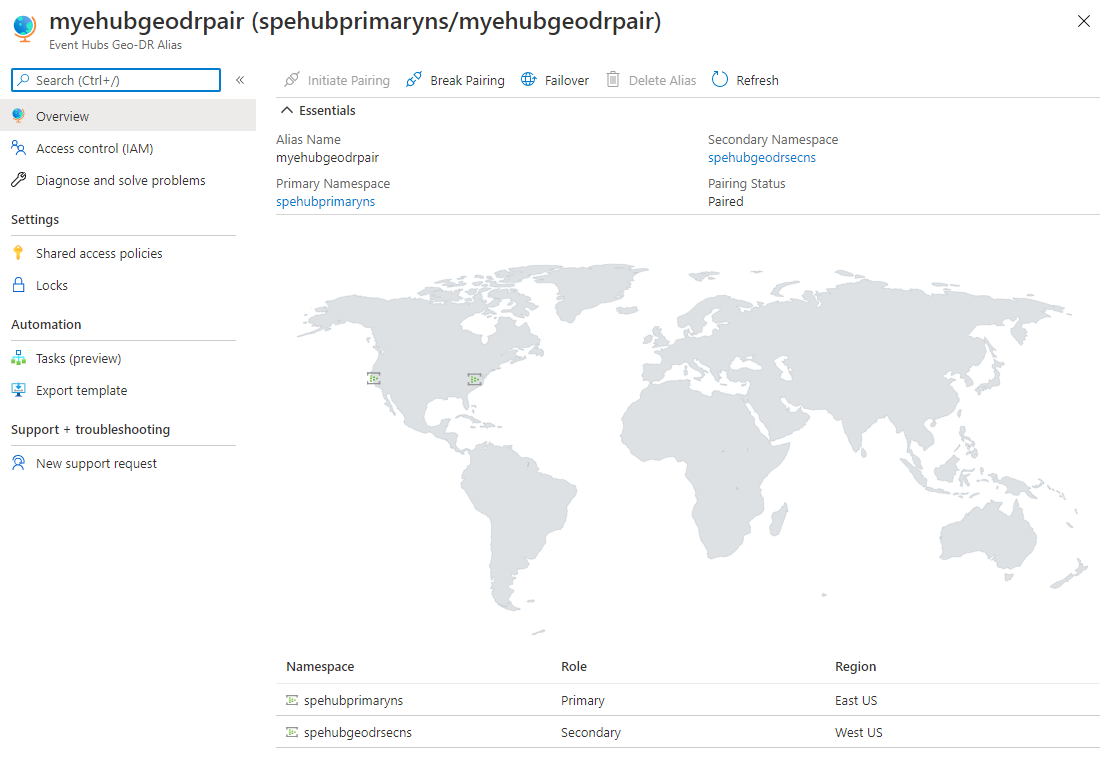The image size is (1104, 759).
Task: Click the Failover globe icon
Action: [x=529, y=80]
